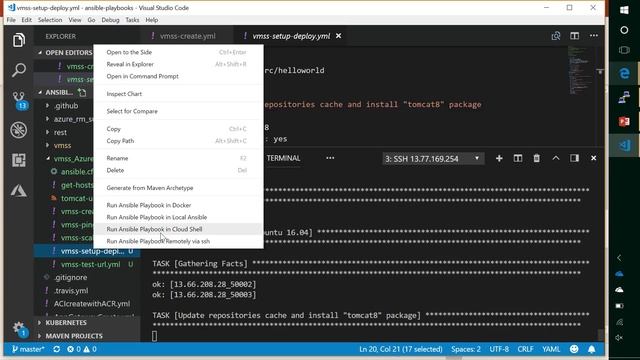
Task: Choose Generate from Maven Archetype
Action: (178, 188)
